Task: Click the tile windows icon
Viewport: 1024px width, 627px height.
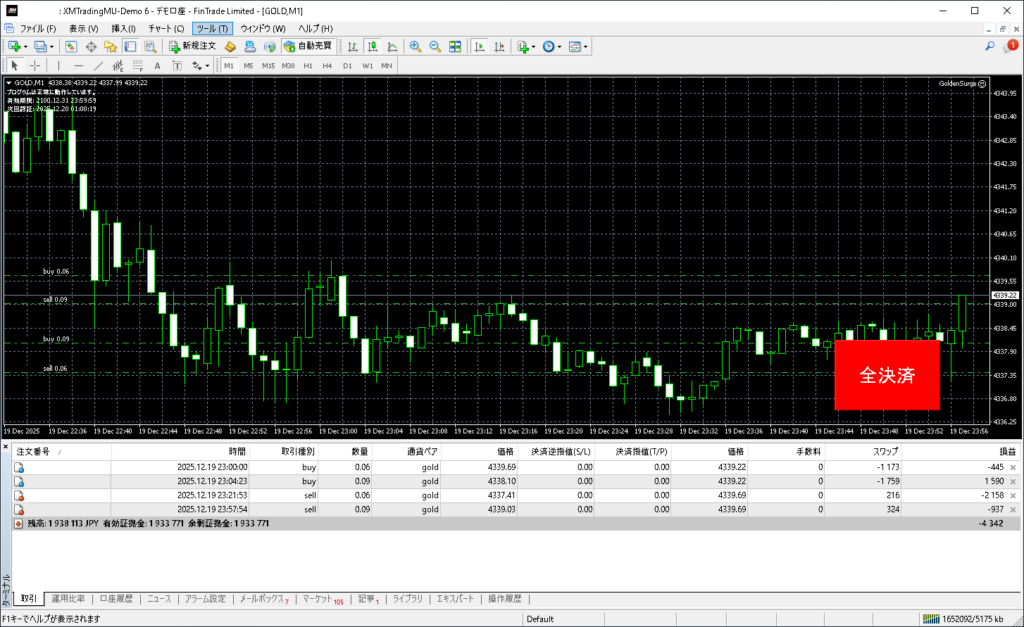Action: pos(455,46)
